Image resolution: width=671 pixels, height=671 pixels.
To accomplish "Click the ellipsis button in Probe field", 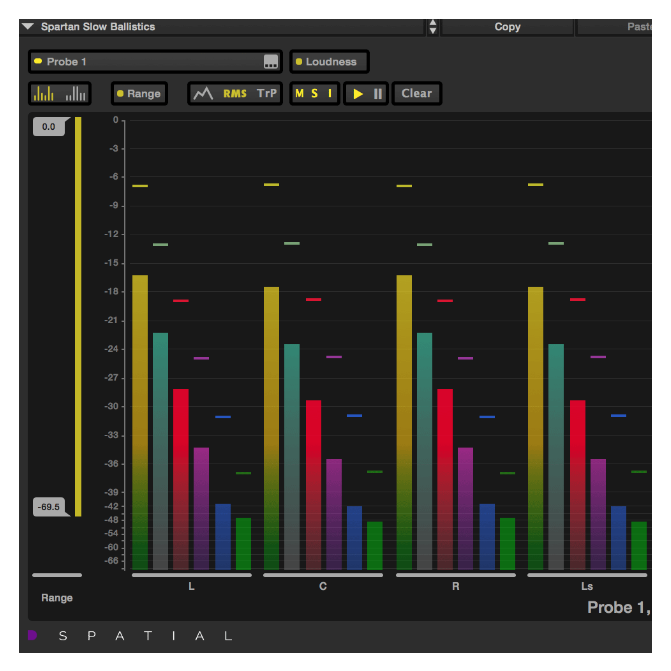I will pyautogui.click(x=271, y=62).
